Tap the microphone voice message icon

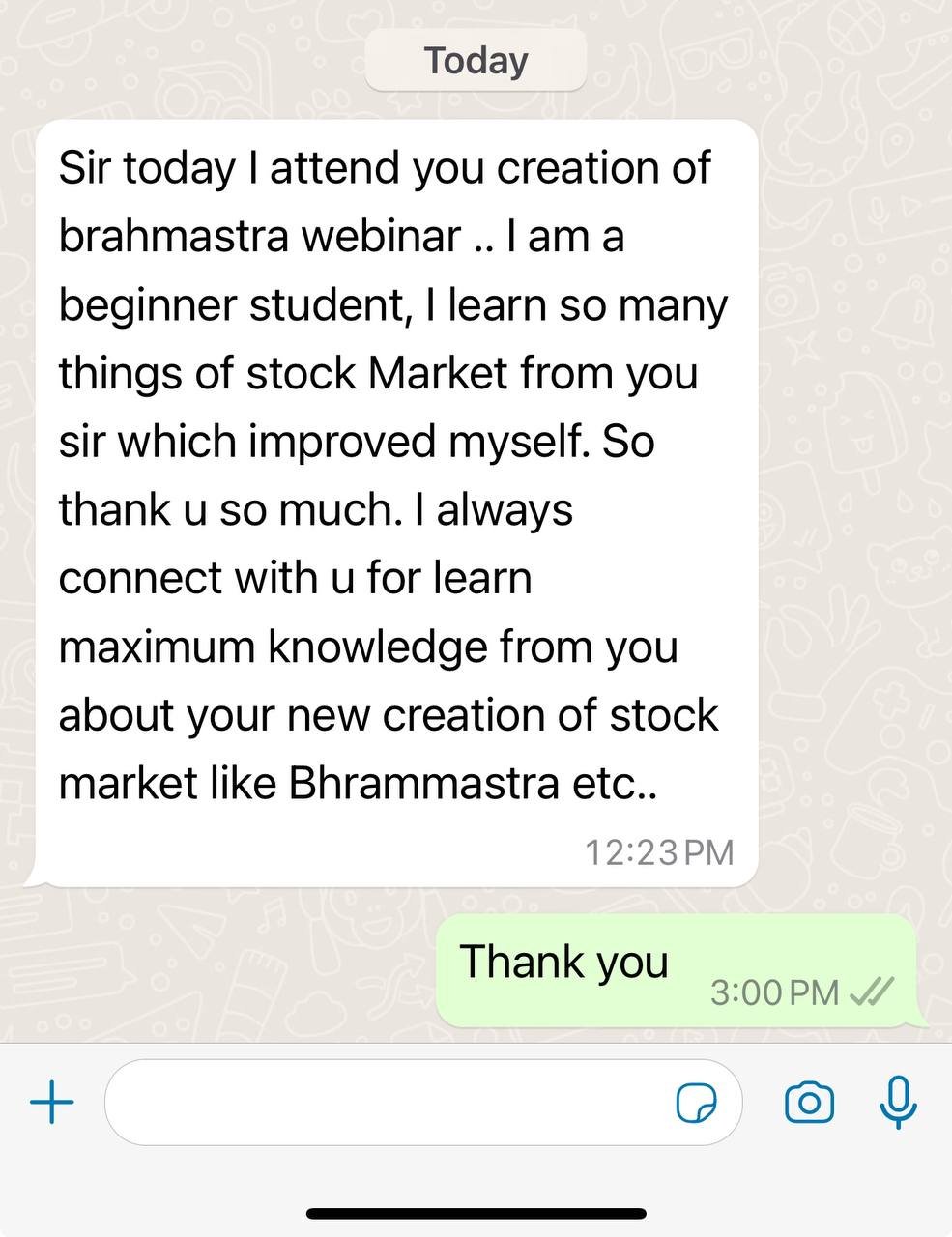point(898,1102)
